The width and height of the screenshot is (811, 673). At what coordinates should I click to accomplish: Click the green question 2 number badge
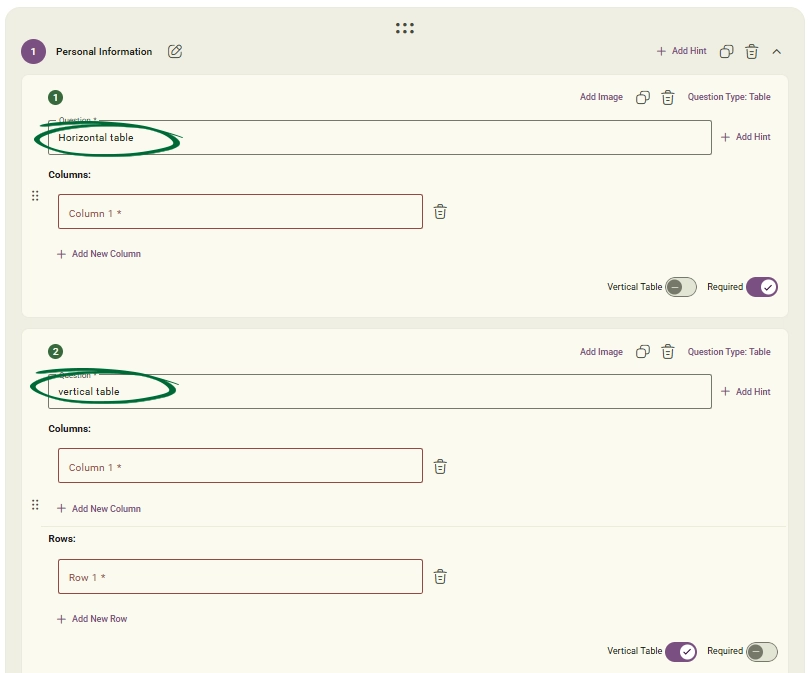coord(55,352)
